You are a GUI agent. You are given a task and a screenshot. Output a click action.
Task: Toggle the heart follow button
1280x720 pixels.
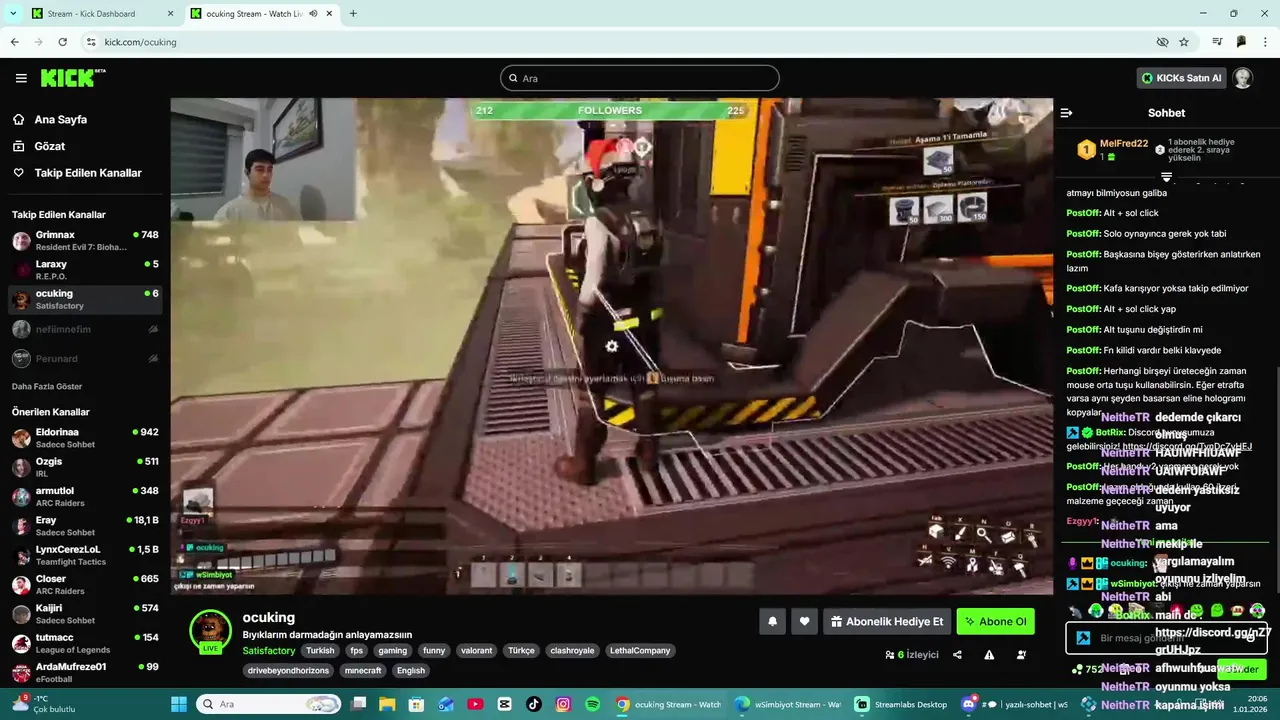[804, 622]
